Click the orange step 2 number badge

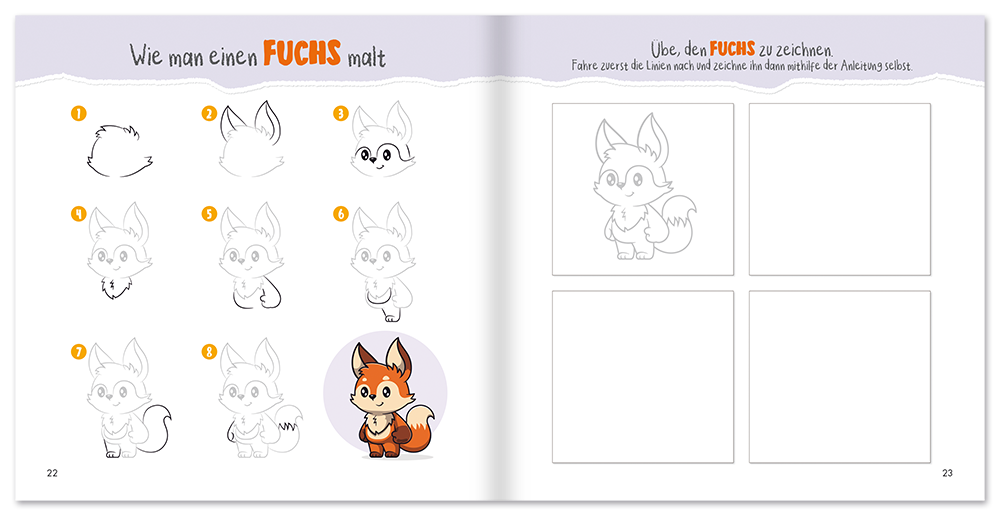209,114
